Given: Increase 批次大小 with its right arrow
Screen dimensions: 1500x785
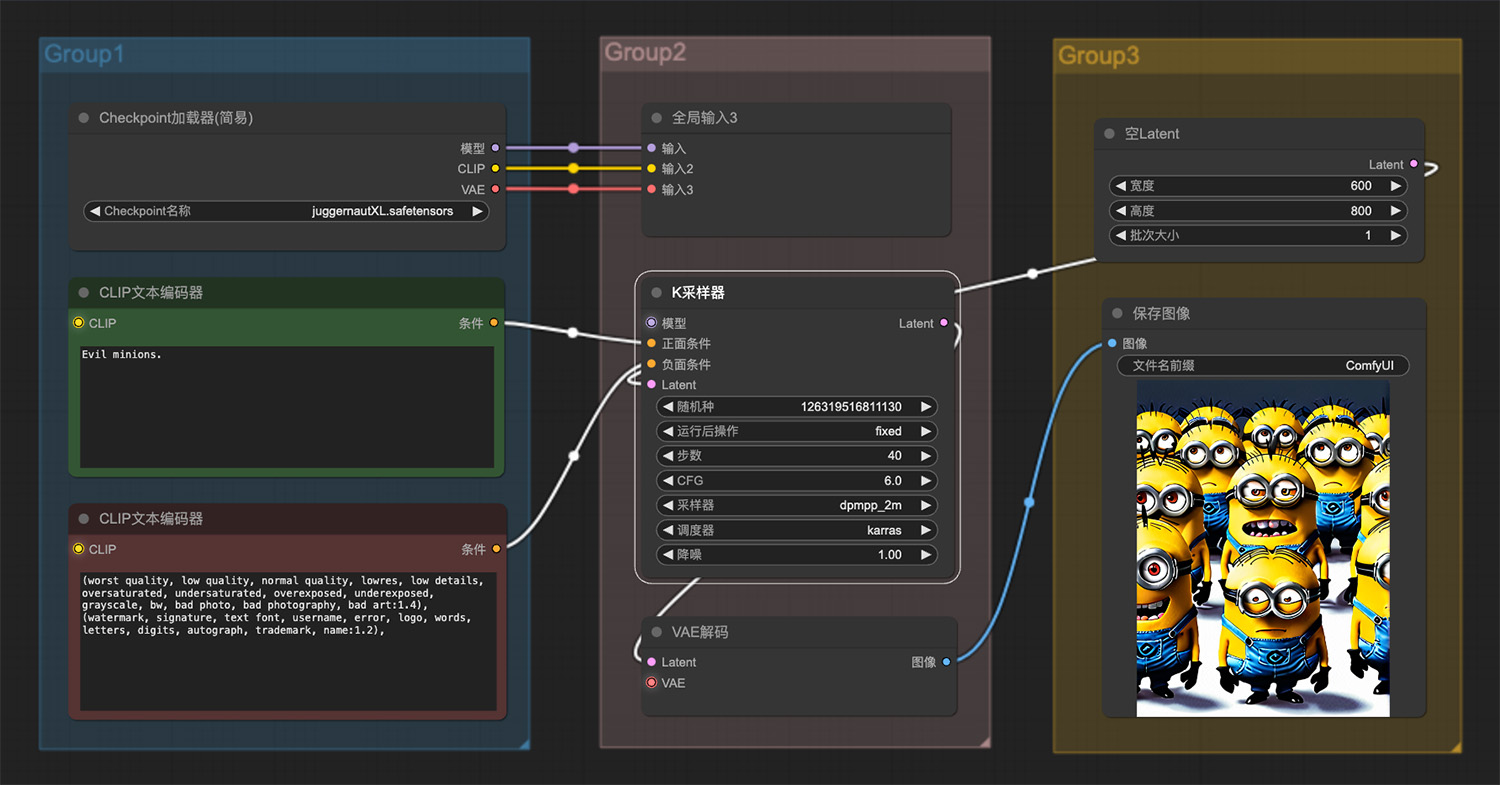Looking at the screenshot, I should click(x=1396, y=236).
